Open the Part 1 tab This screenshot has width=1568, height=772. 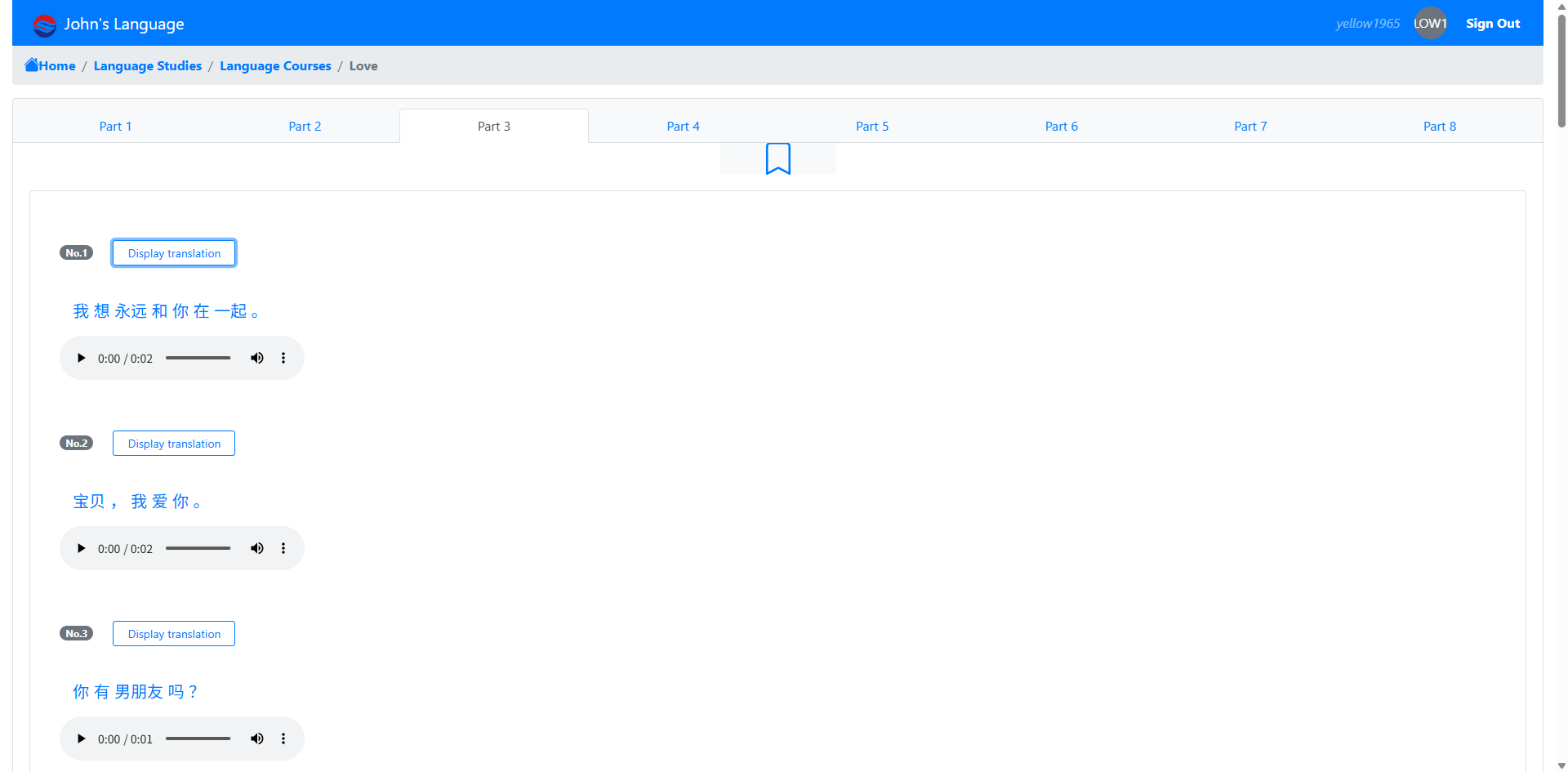click(x=115, y=127)
